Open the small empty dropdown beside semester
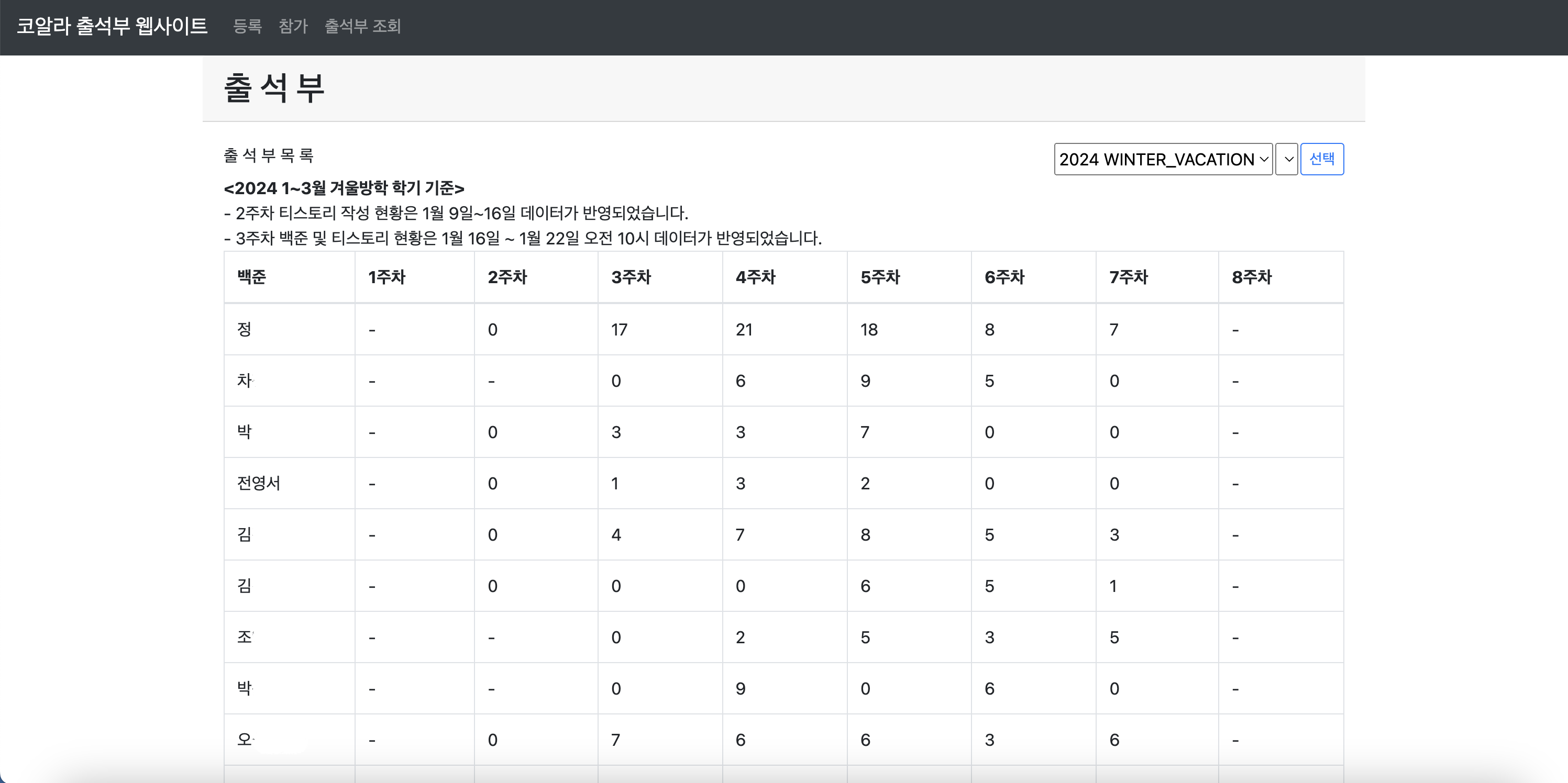 point(1287,160)
